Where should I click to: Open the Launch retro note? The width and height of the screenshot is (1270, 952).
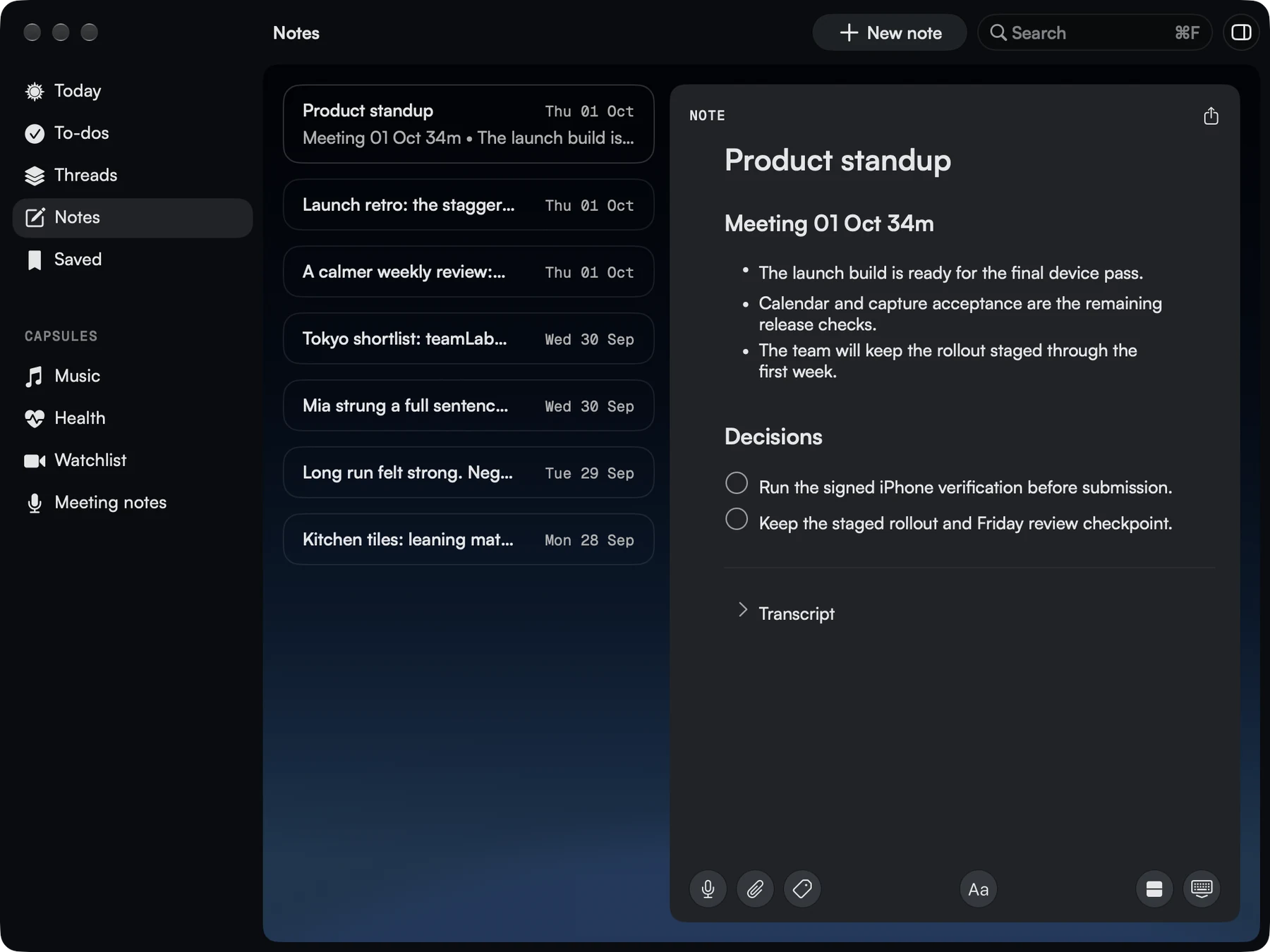(x=468, y=205)
